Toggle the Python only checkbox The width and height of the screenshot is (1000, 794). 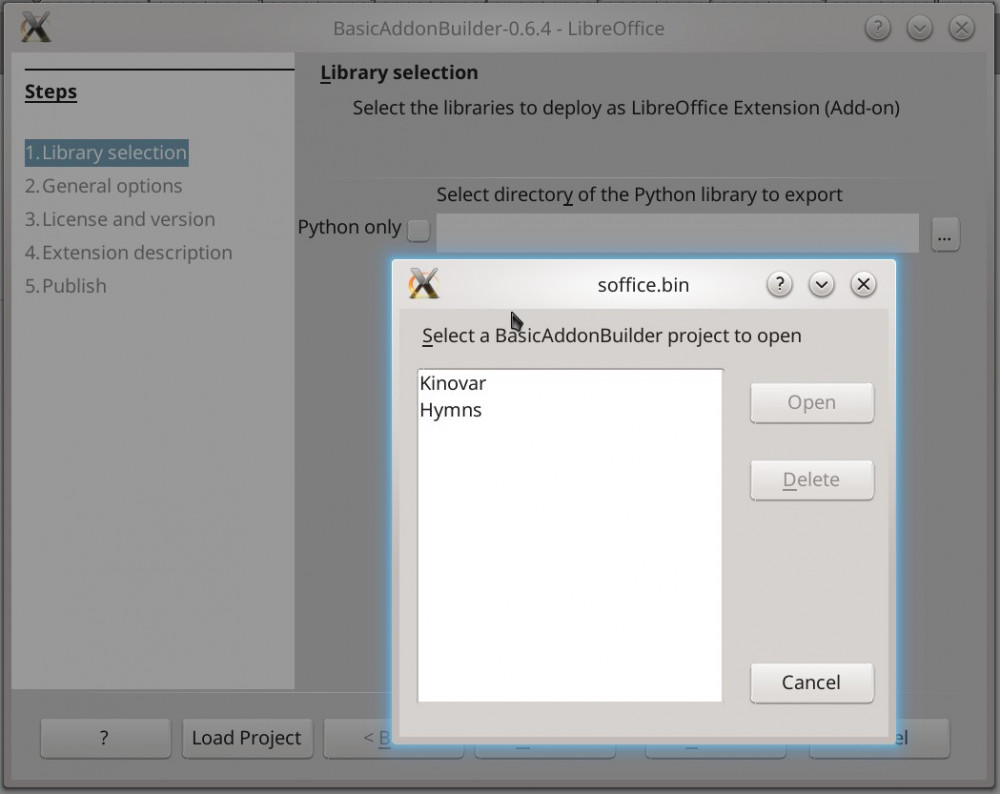[x=418, y=230]
